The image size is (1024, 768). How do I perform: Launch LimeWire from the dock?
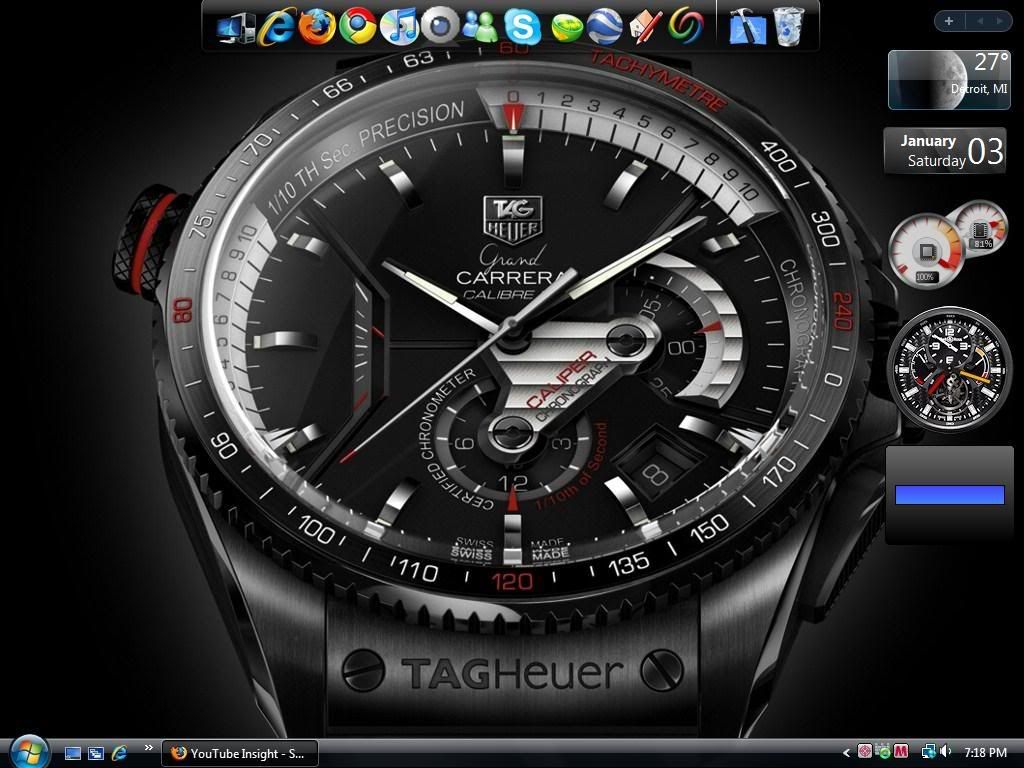point(566,29)
